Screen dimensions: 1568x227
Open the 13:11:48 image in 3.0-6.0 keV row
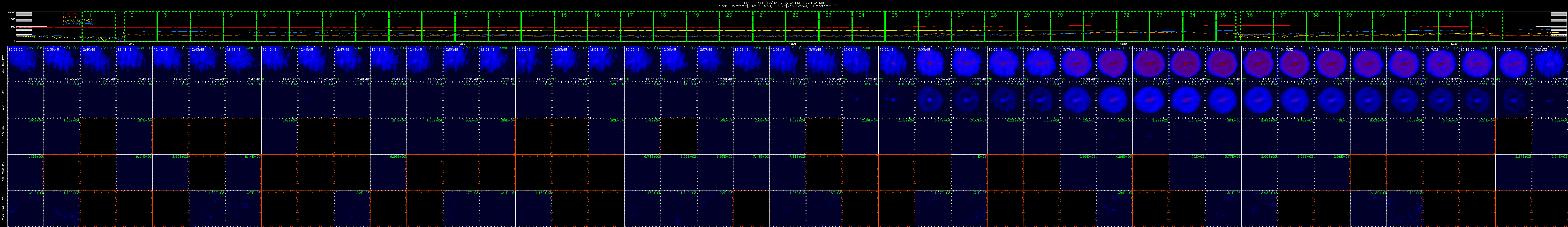[x=1223, y=64]
